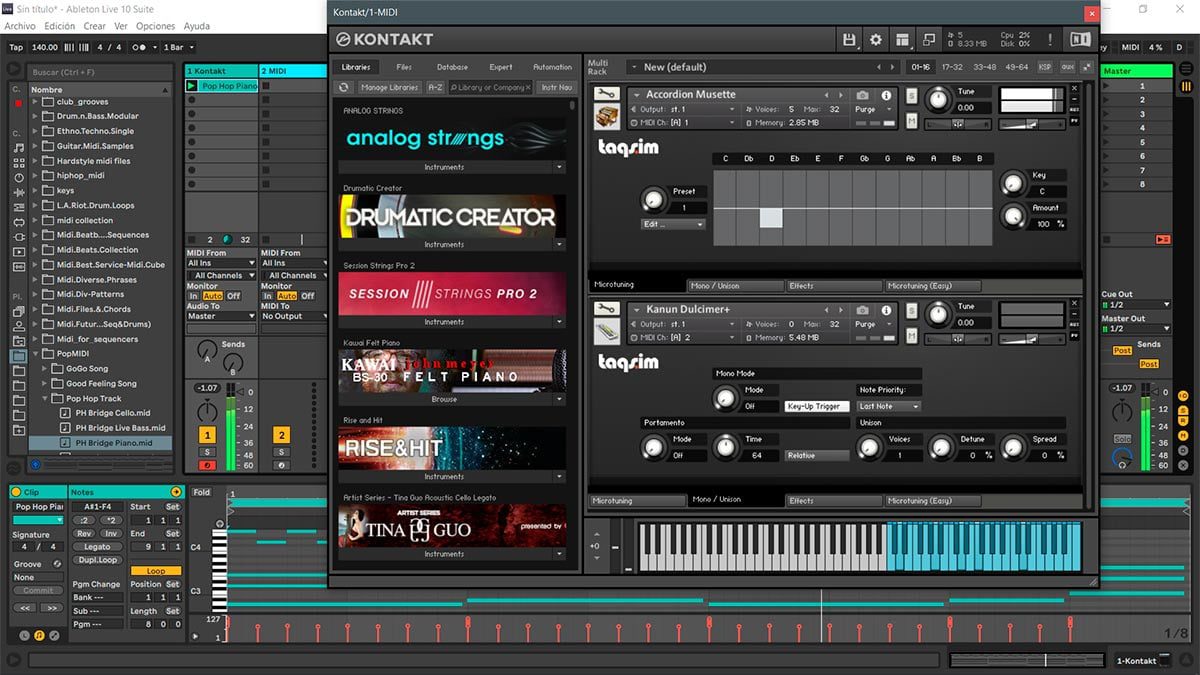
Task: Toggle Key-Up Trigger in Mono Mode
Action: click(817, 407)
